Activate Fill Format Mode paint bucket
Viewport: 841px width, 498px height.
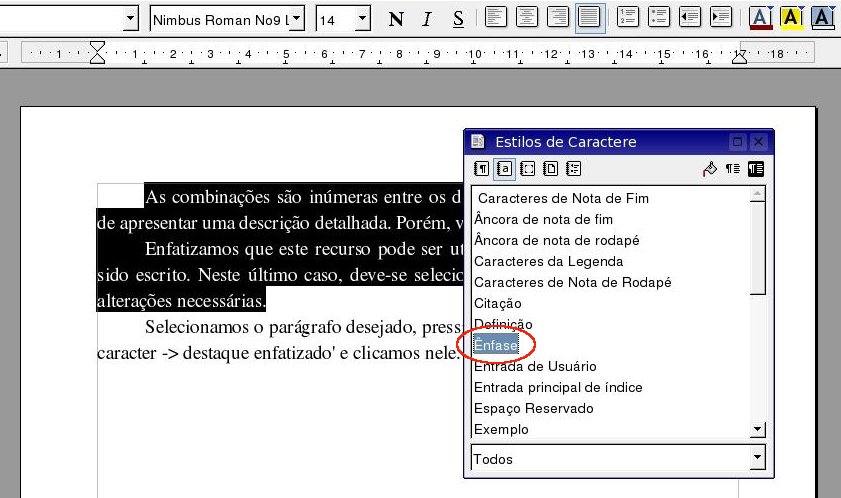[710, 169]
